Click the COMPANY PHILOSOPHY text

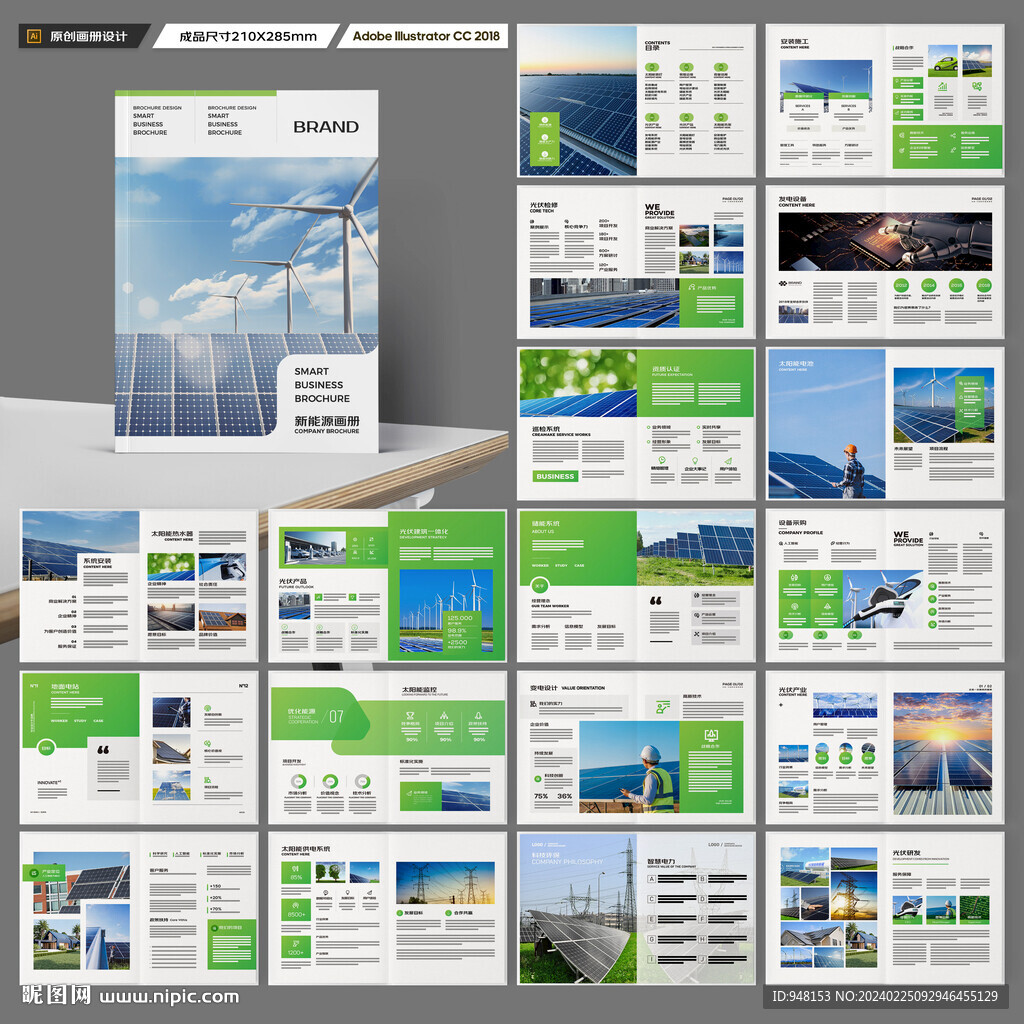[x=567, y=861]
